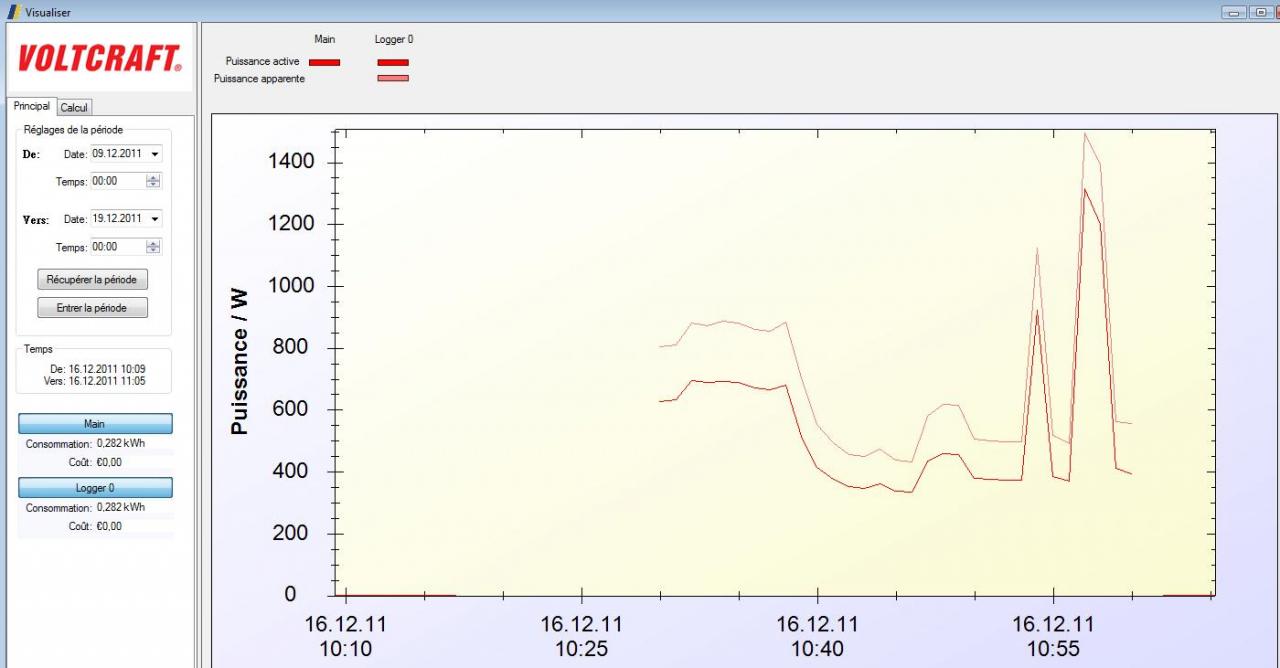1280x668 pixels.
Task: Click the Puissance apparente legend label
Action: coord(259,79)
